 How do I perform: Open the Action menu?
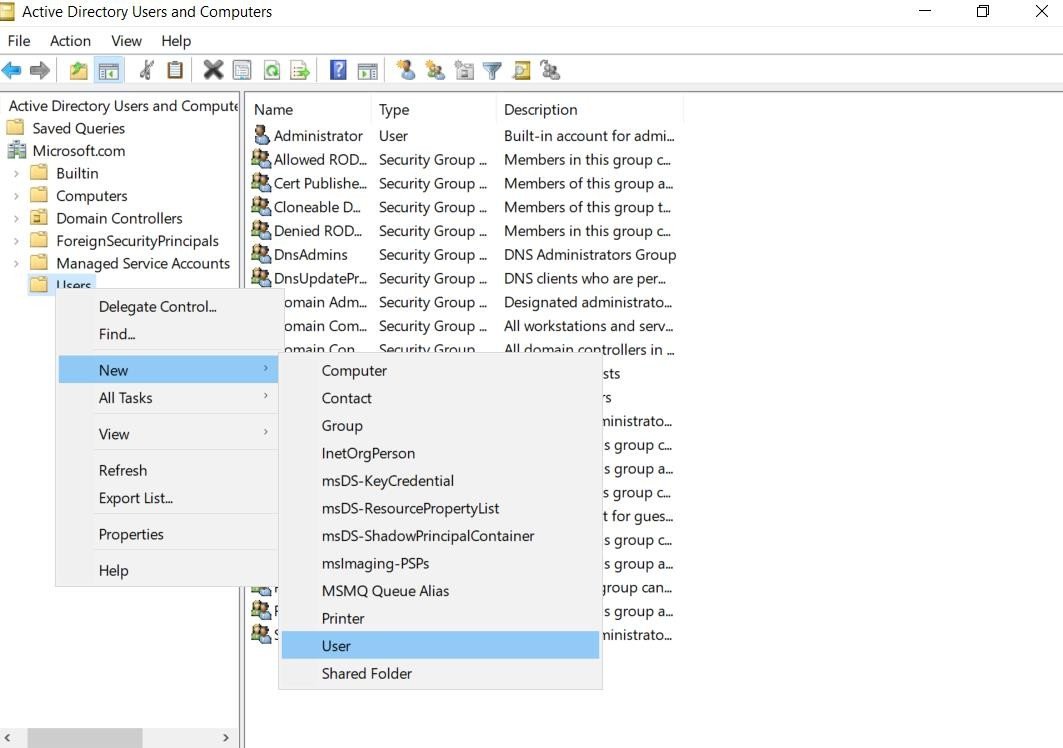71,41
